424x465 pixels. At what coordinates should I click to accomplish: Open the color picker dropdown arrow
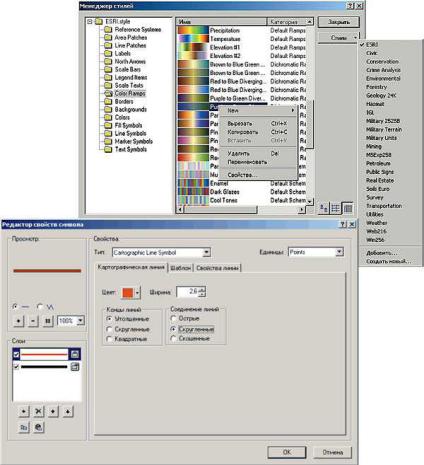[x=137, y=293]
